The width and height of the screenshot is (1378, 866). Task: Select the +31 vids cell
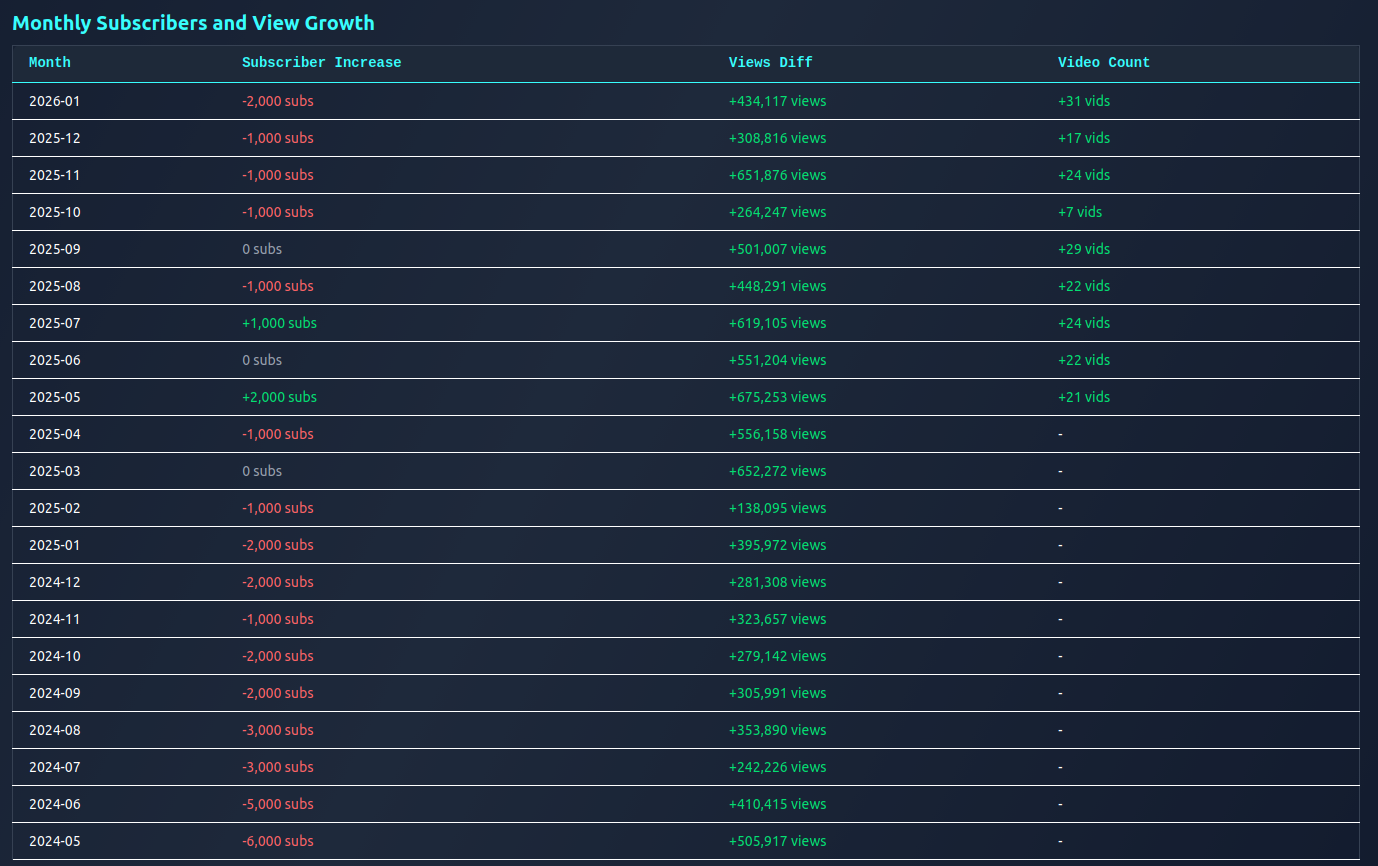pos(1084,101)
